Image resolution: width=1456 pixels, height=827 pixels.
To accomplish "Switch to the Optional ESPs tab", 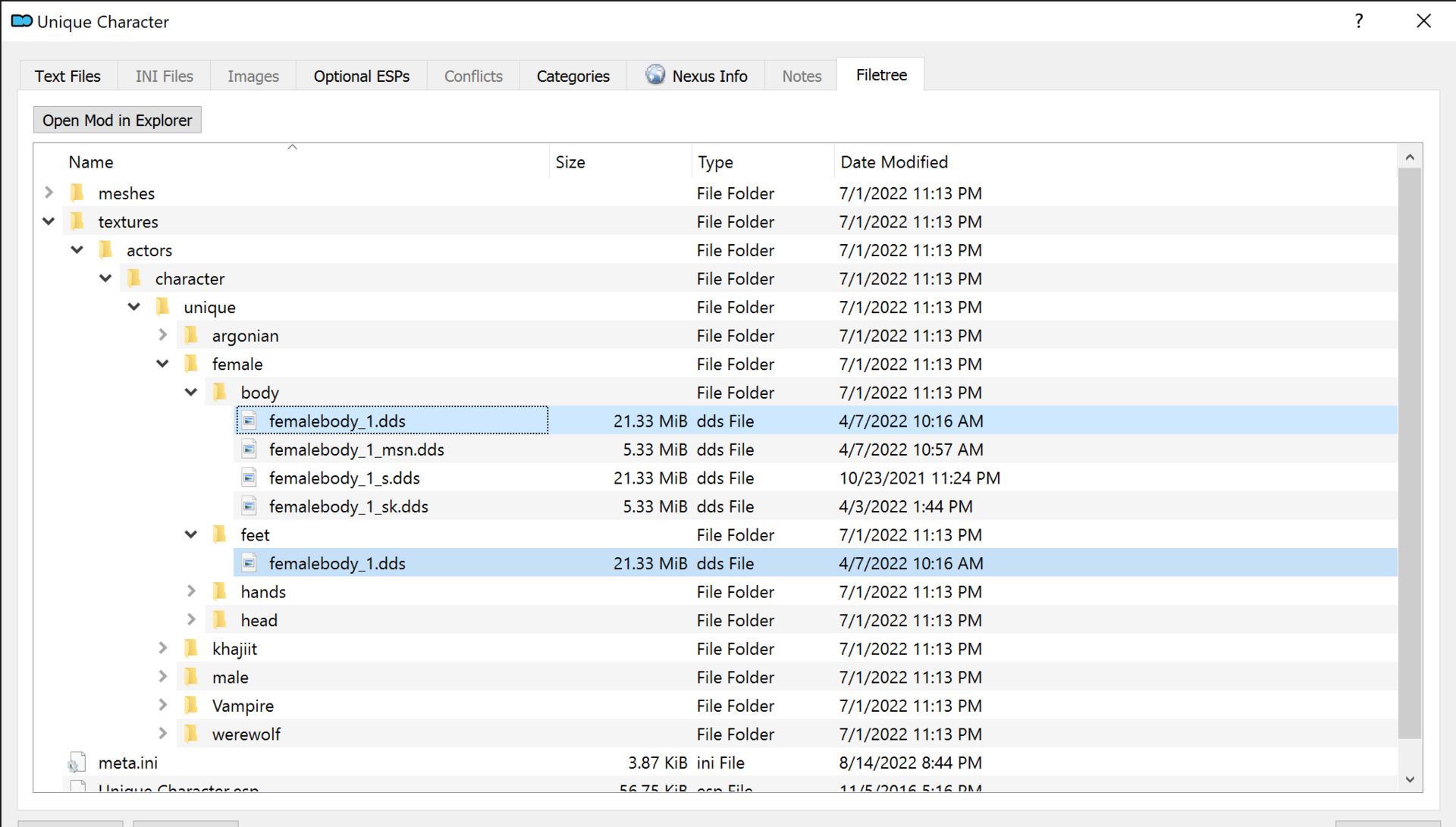I will click(362, 76).
